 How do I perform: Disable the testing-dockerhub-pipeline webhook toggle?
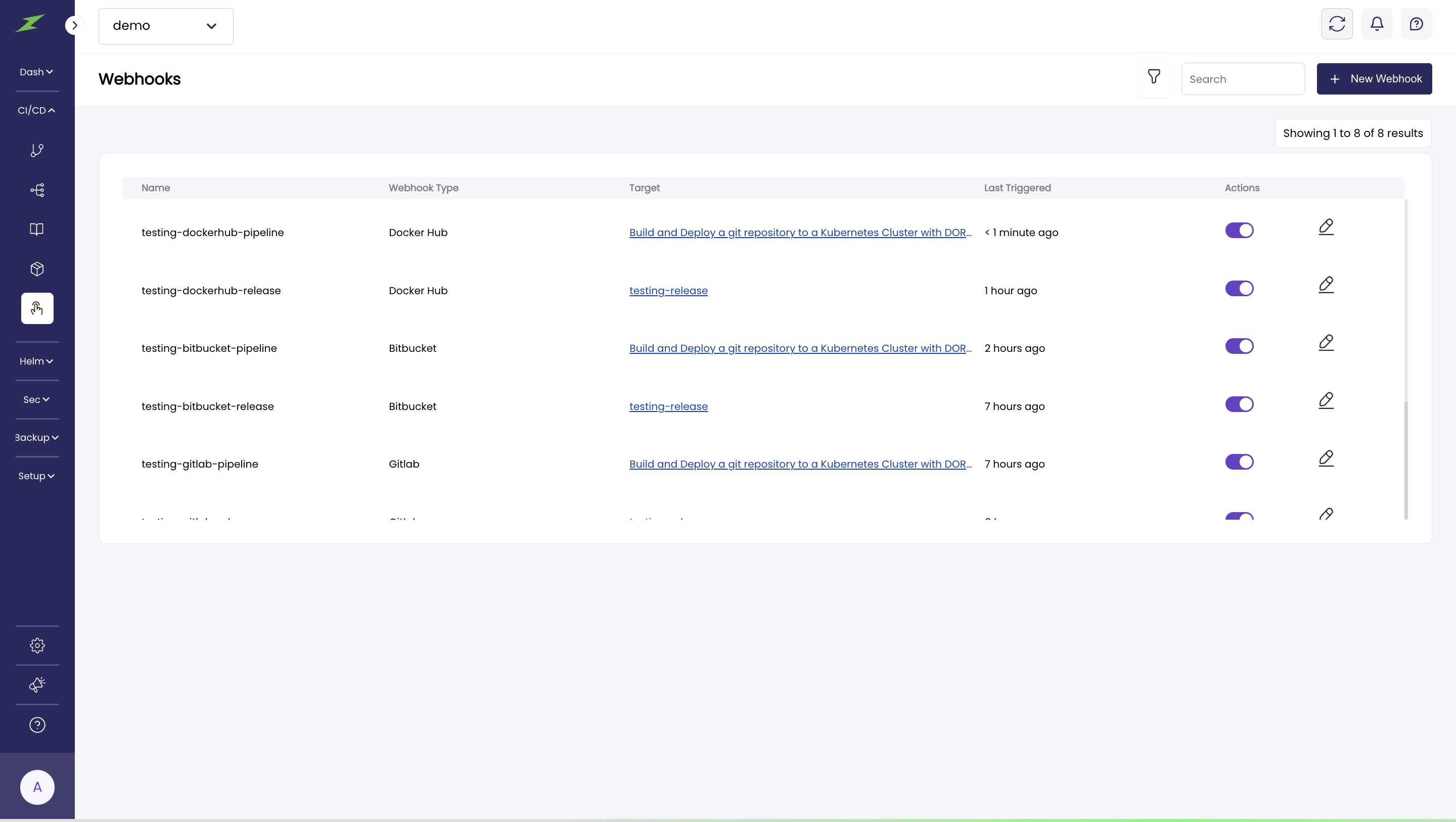1239,231
